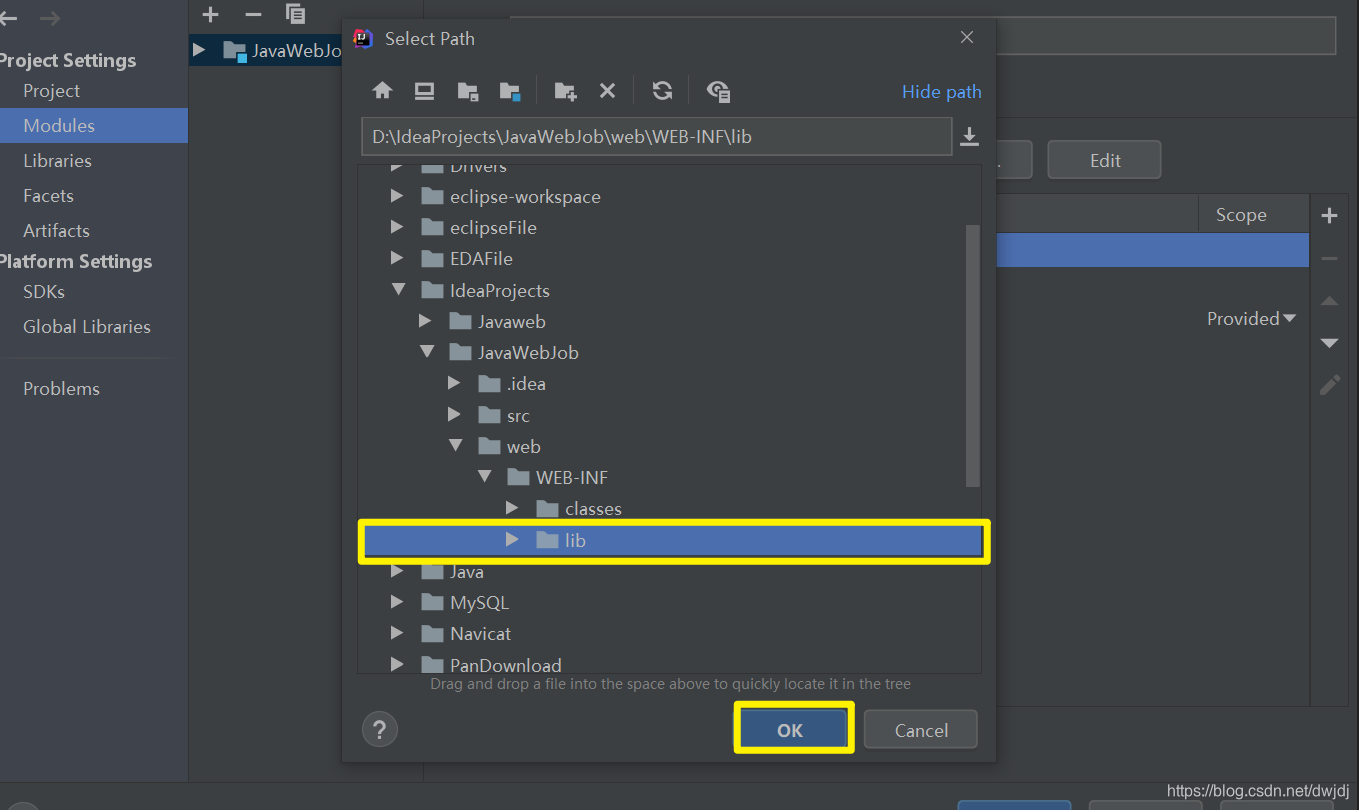The width and height of the screenshot is (1359, 810).
Task: Open SDKs under Platform Settings
Action: (x=44, y=291)
